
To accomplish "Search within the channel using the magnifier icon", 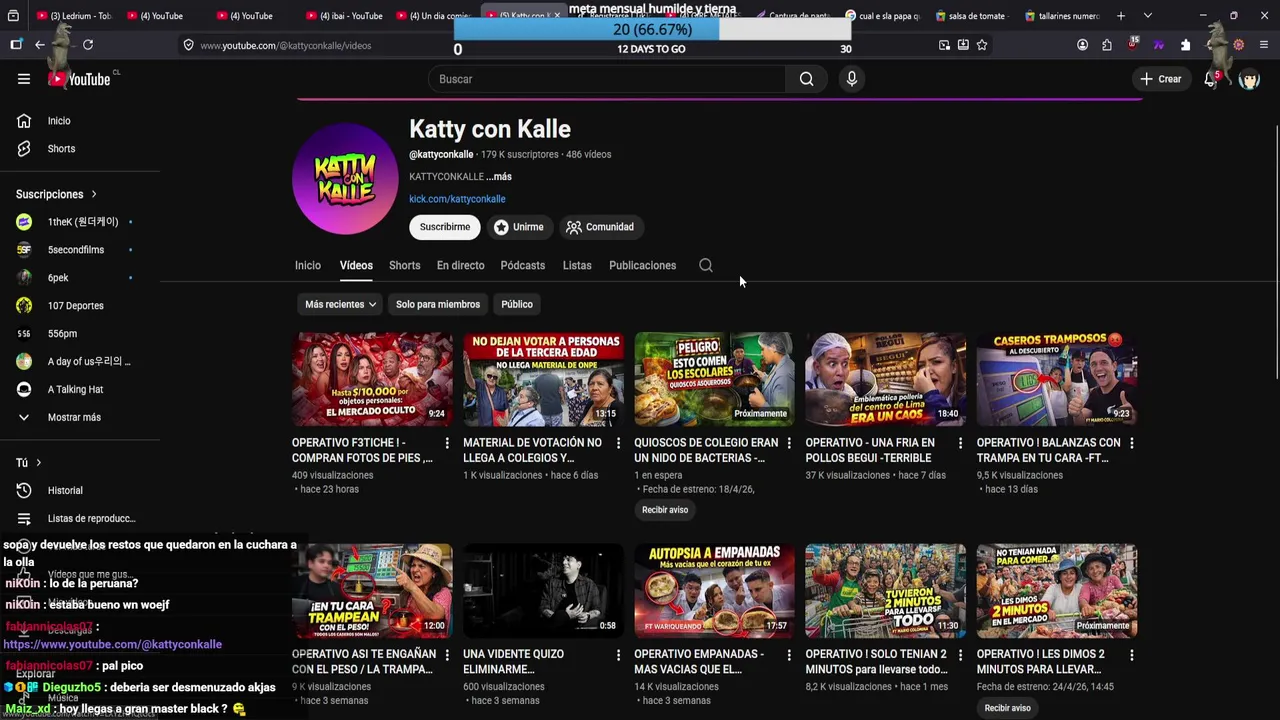I will pos(706,266).
